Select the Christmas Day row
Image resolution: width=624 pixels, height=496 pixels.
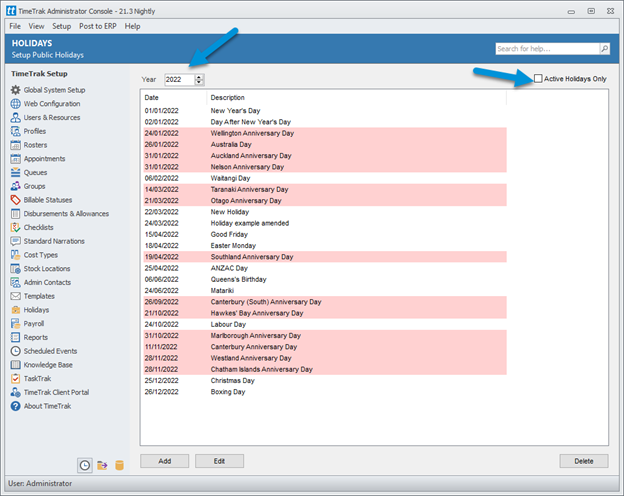(324, 381)
